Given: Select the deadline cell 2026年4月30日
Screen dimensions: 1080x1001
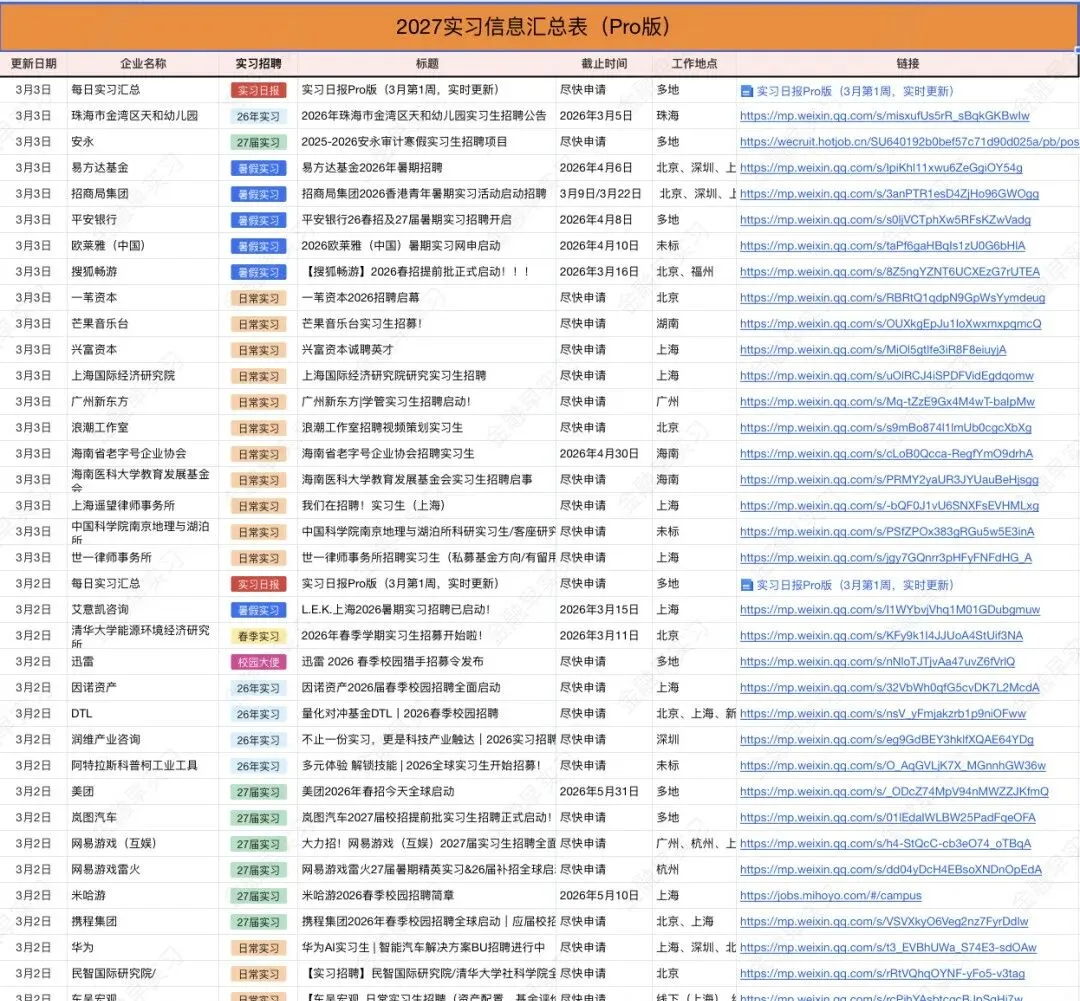Looking at the screenshot, I should click(x=604, y=453).
